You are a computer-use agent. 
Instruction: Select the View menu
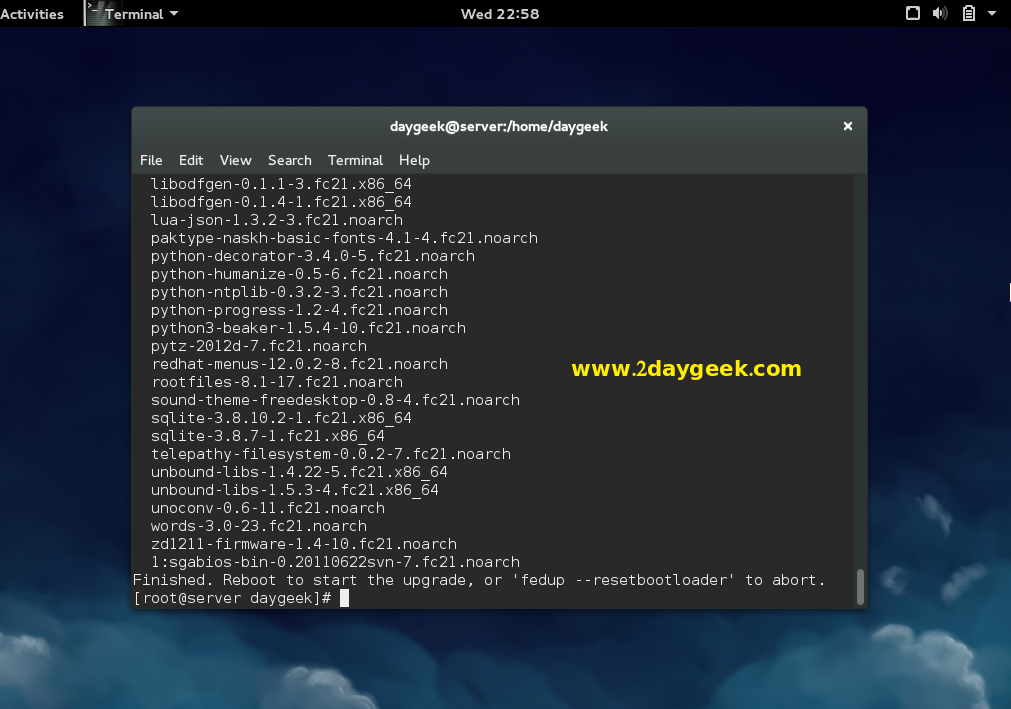235,160
